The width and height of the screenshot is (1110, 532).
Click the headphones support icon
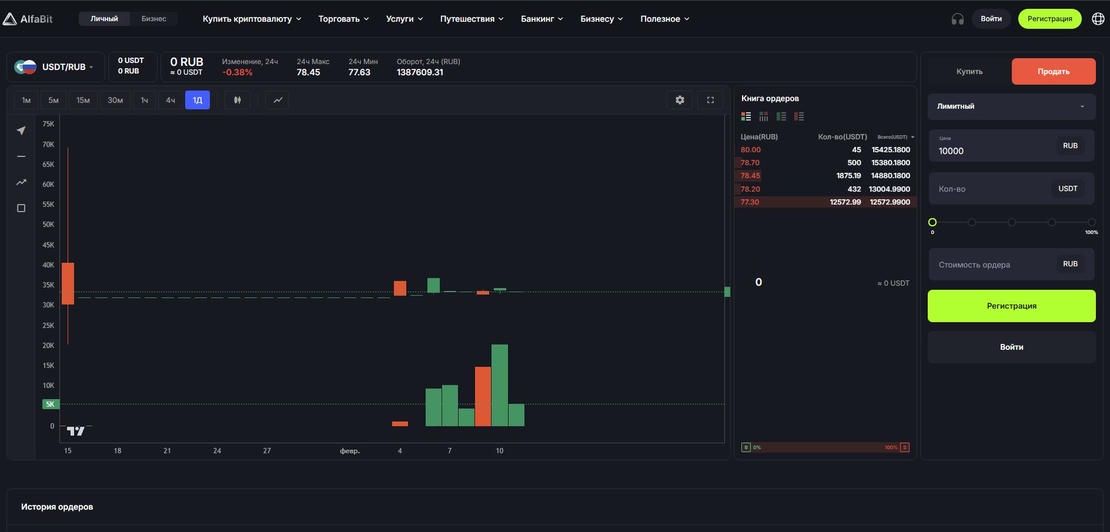tap(957, 19)
